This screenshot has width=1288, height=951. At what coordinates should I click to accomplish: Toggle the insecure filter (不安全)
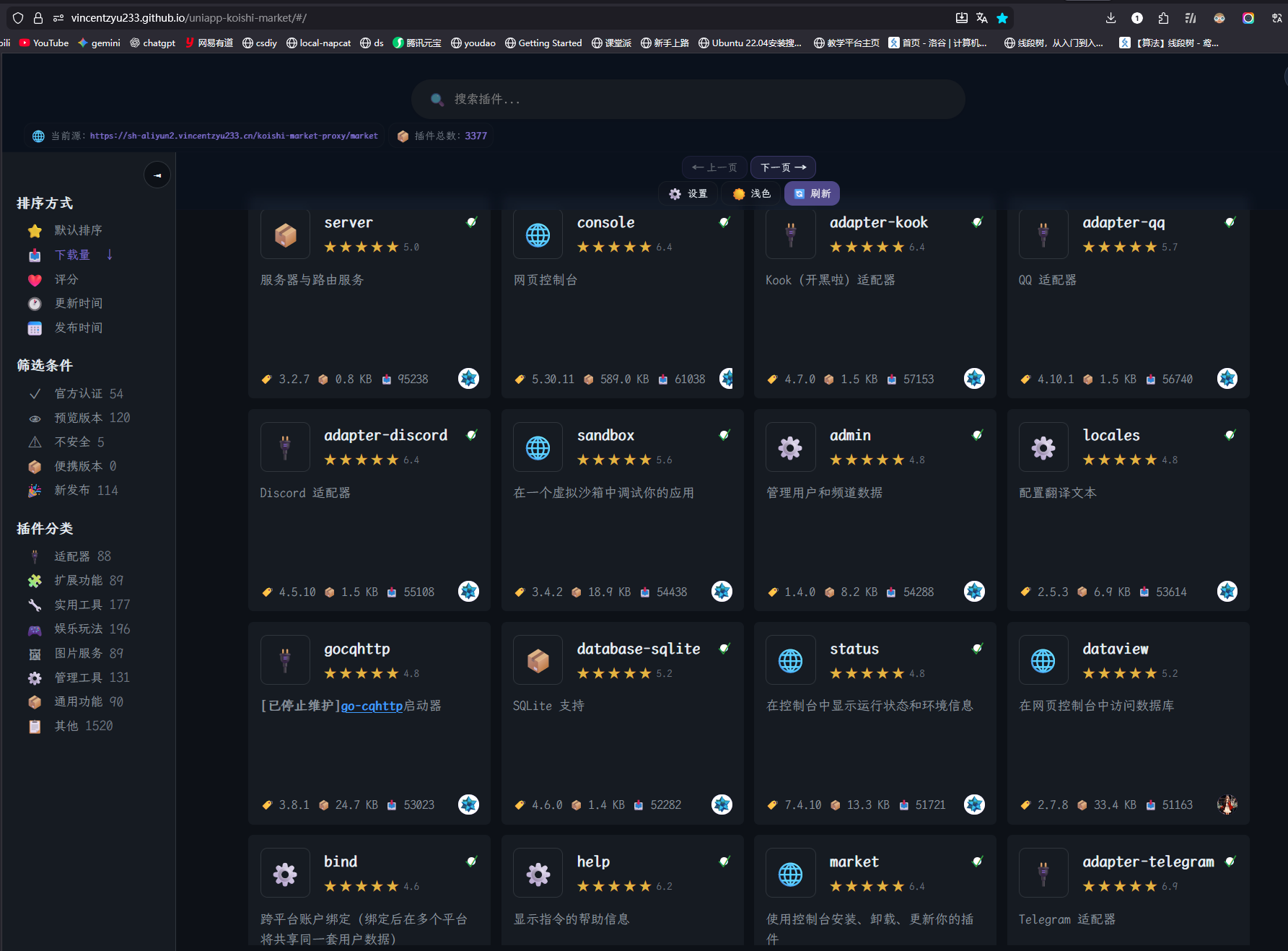(x=72, y=442)
